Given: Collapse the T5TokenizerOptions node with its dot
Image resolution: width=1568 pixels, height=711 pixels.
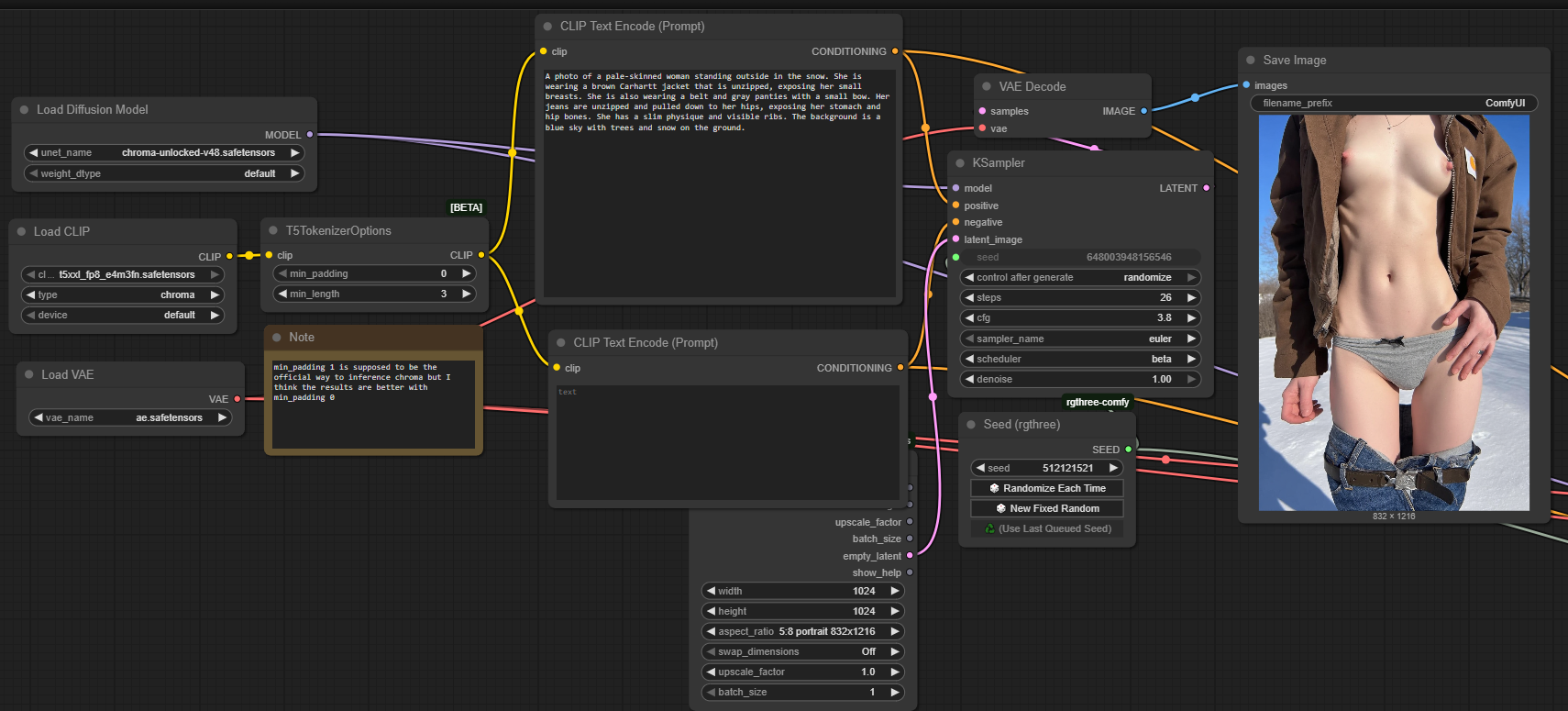Looking at the screenshot, I should pos(273,231).
